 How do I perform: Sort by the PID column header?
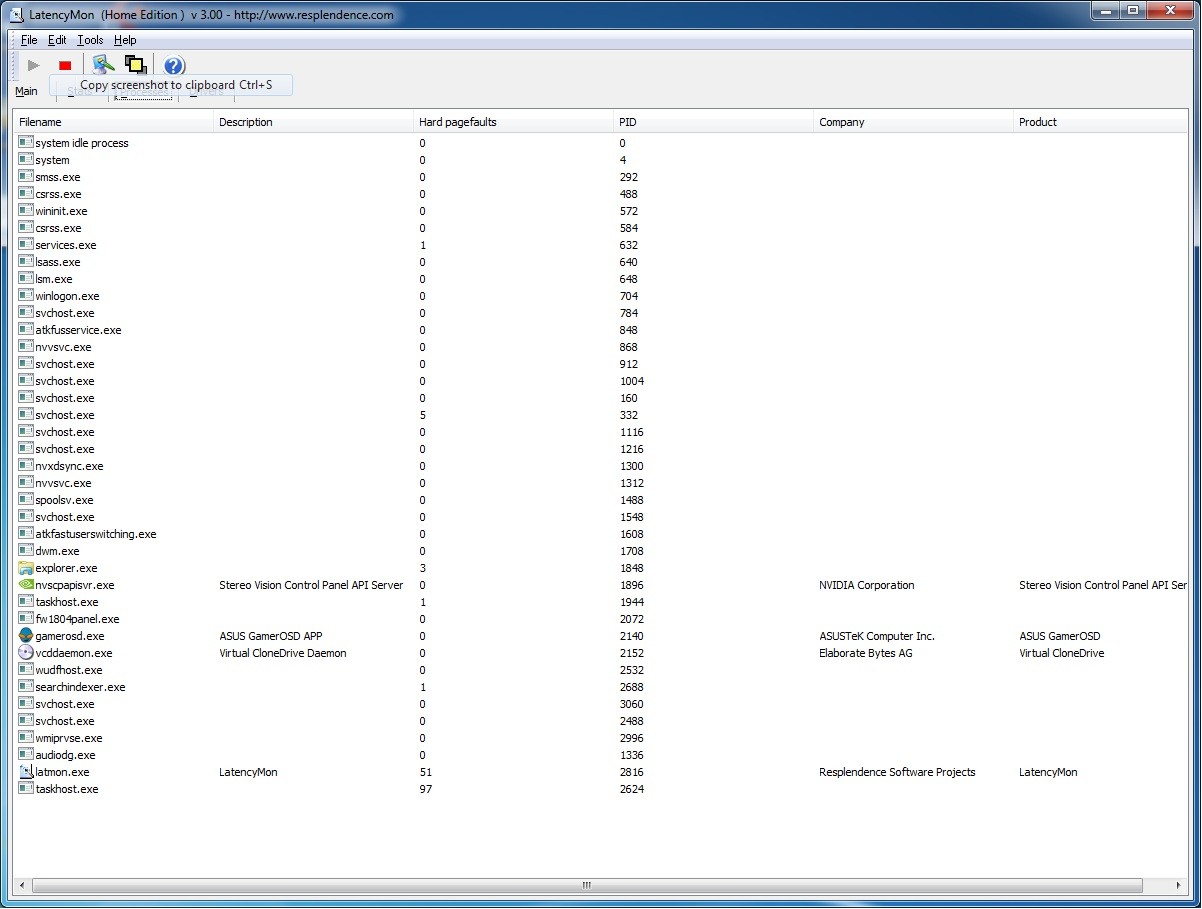[714, 122]
